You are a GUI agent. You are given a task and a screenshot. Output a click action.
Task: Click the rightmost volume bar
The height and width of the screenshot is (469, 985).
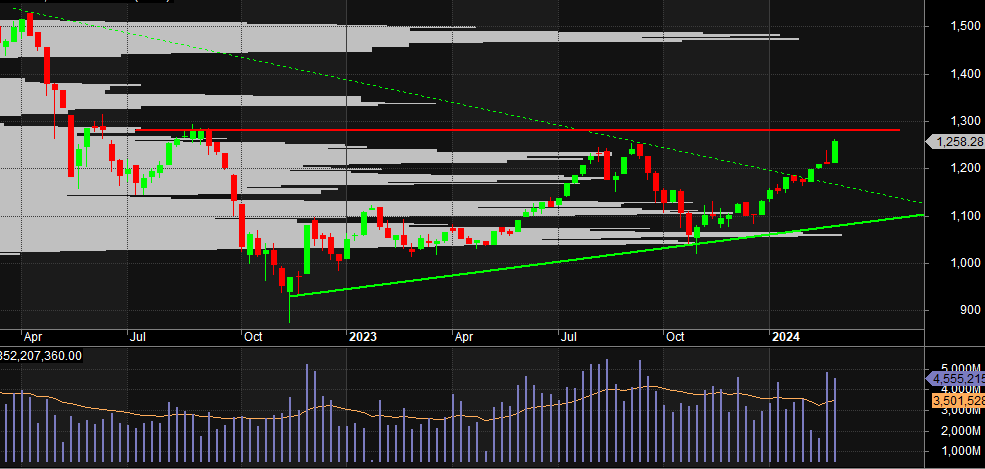835,420
